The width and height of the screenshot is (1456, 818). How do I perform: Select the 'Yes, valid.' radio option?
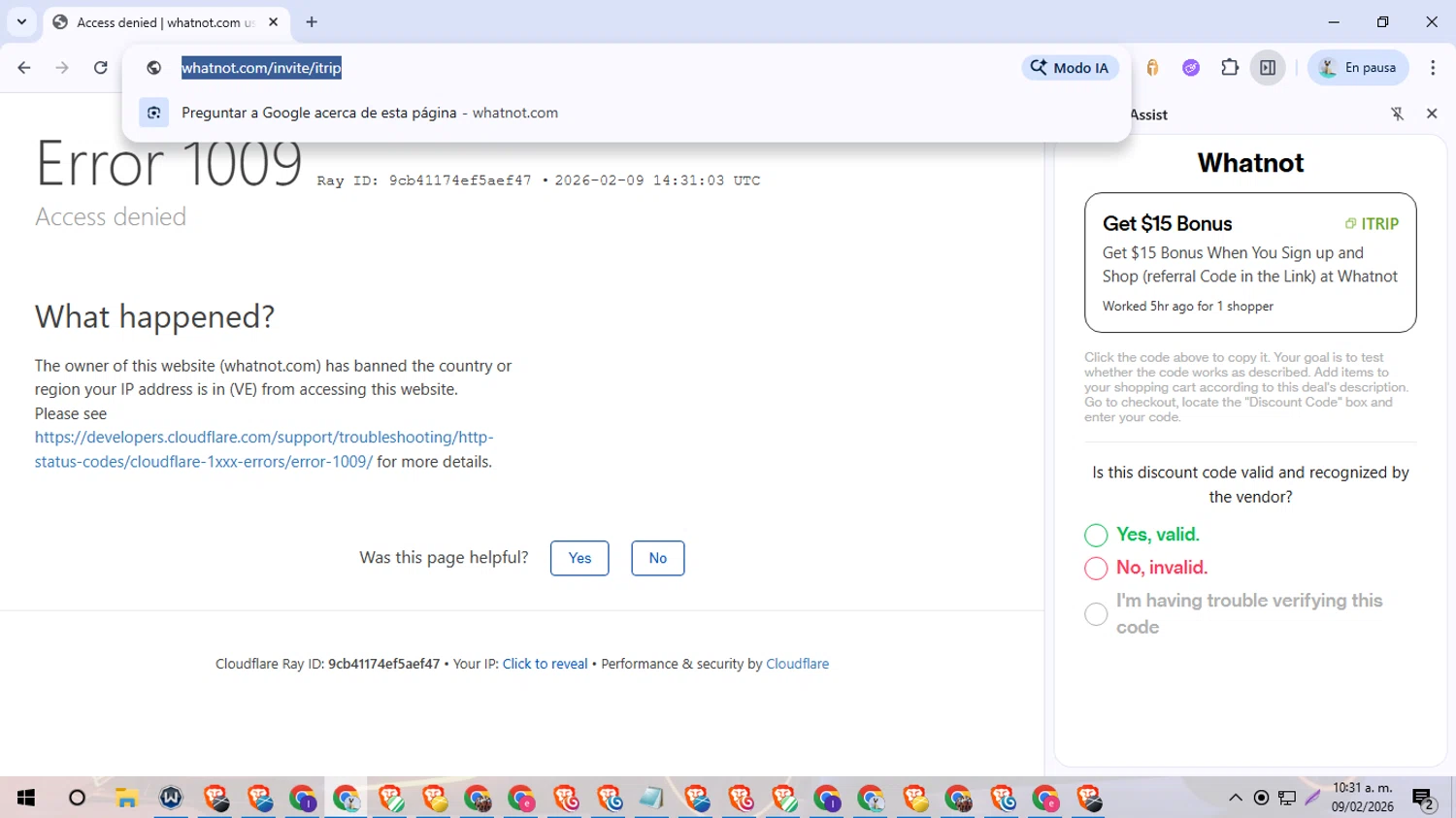(x=1096, y=535)
